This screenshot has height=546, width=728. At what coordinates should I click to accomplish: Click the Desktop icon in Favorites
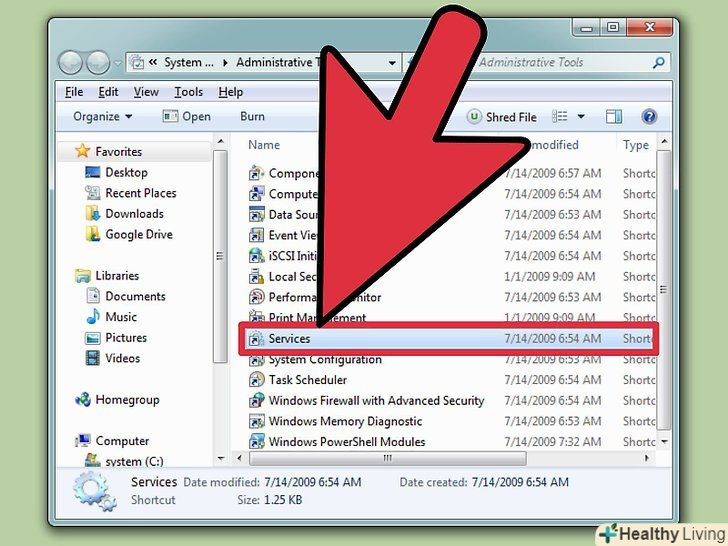point(92,172)
